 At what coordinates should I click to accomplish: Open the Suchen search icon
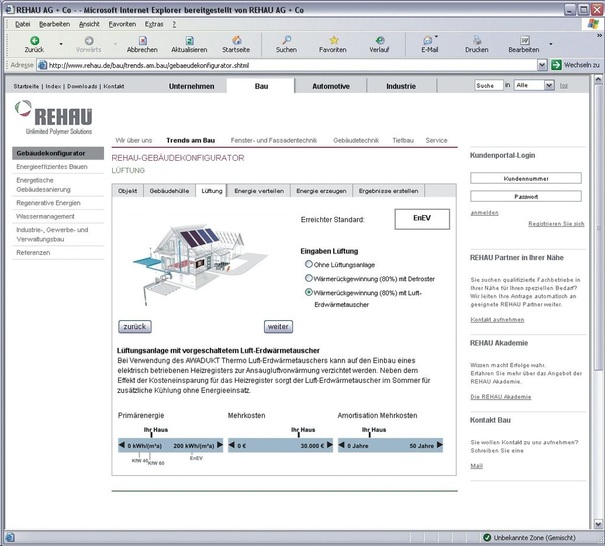[x=286, y=41]
